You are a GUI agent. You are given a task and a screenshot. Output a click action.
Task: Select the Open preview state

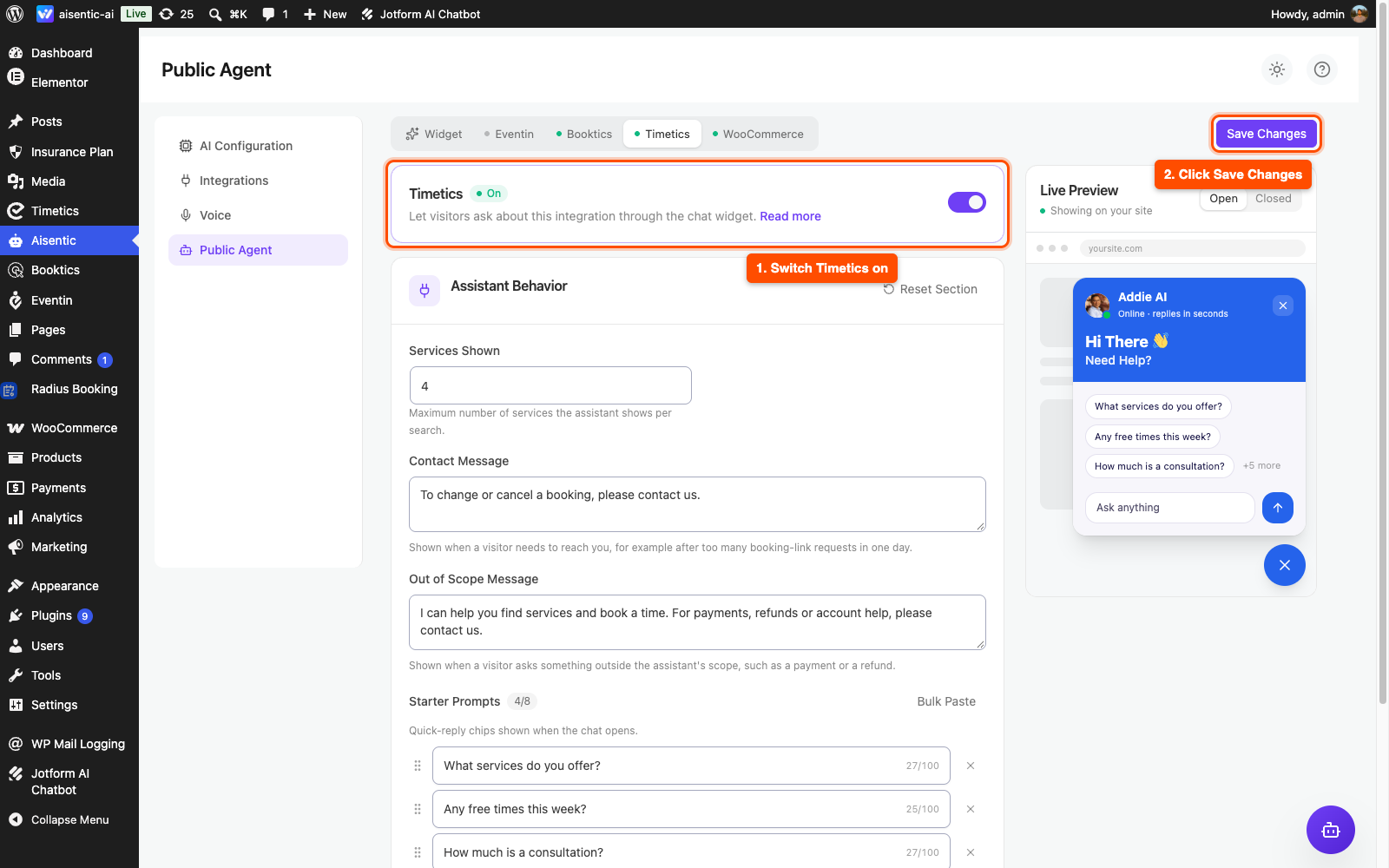pos(1223,199)
